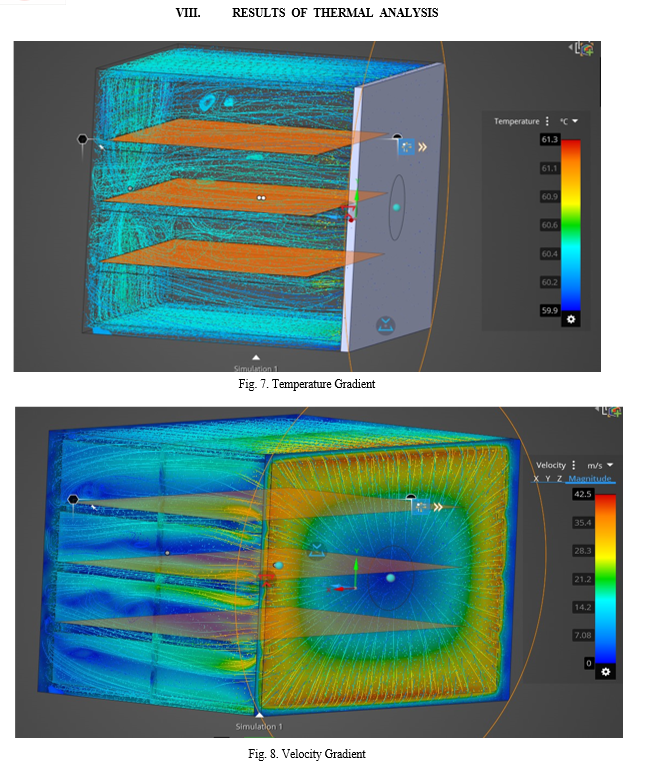The image size is (655, 770).
Task: Switch to the X velocity component tab
Action: pos(536,478)
